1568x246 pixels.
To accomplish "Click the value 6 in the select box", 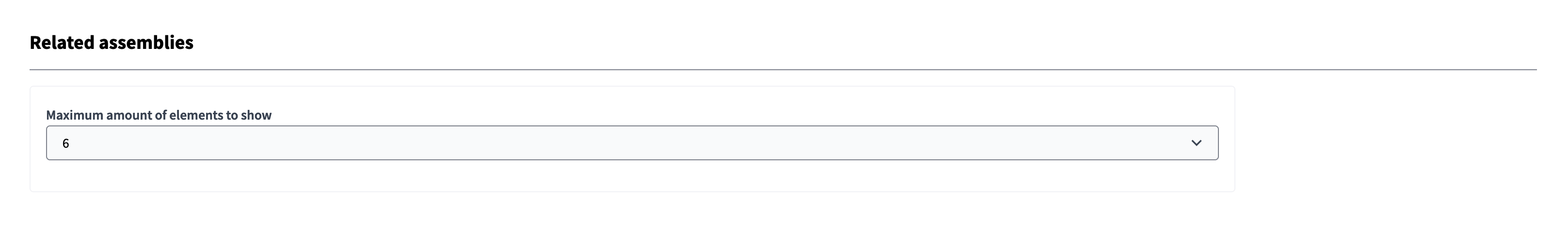I will pyautogui.click(x=66, y=143).
